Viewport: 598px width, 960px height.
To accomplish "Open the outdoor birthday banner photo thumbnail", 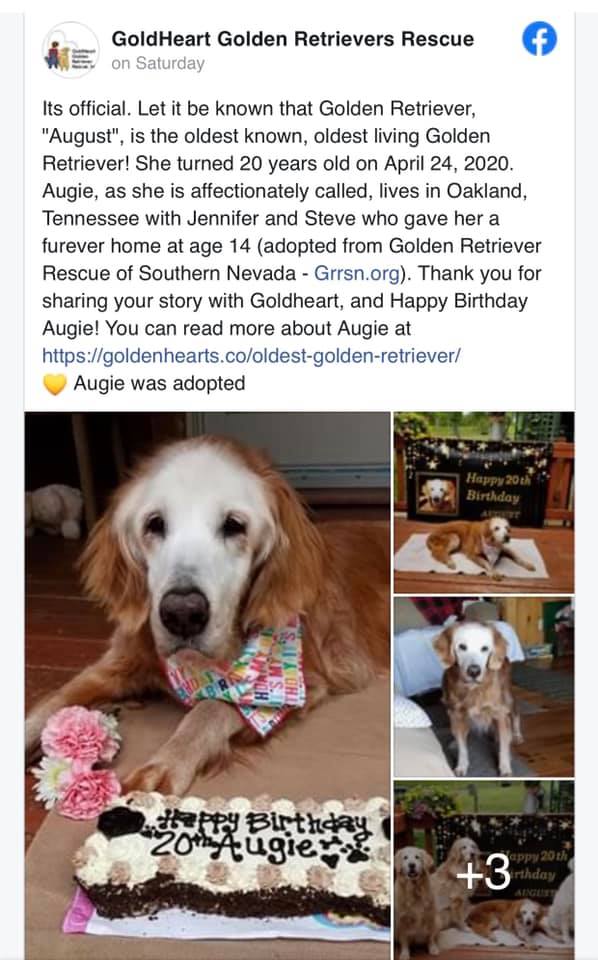I will coord(484,503).
